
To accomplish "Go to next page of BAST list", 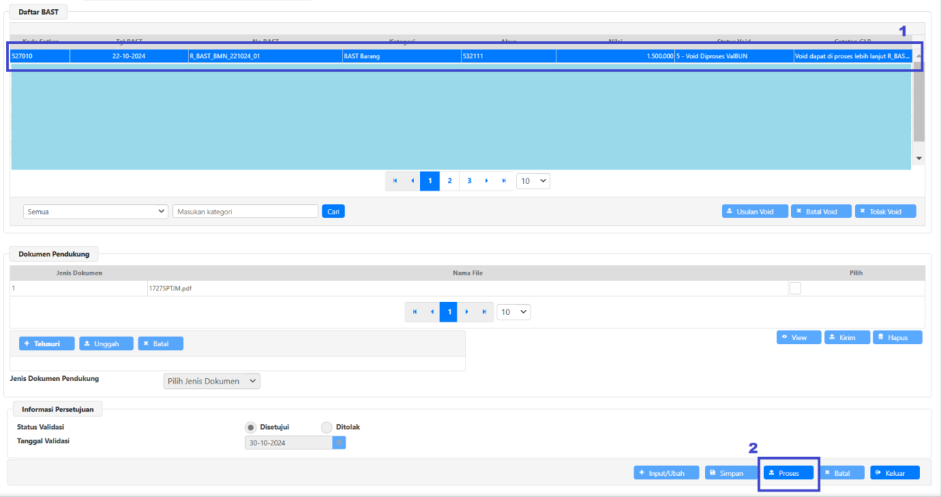I will 487,181.
